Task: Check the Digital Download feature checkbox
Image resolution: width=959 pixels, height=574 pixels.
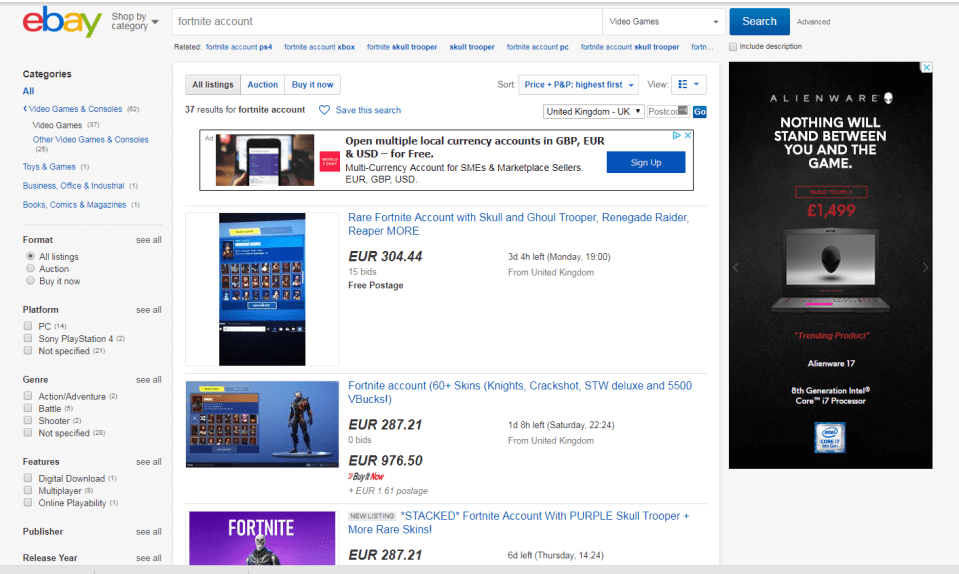Action: click(28, 478)
